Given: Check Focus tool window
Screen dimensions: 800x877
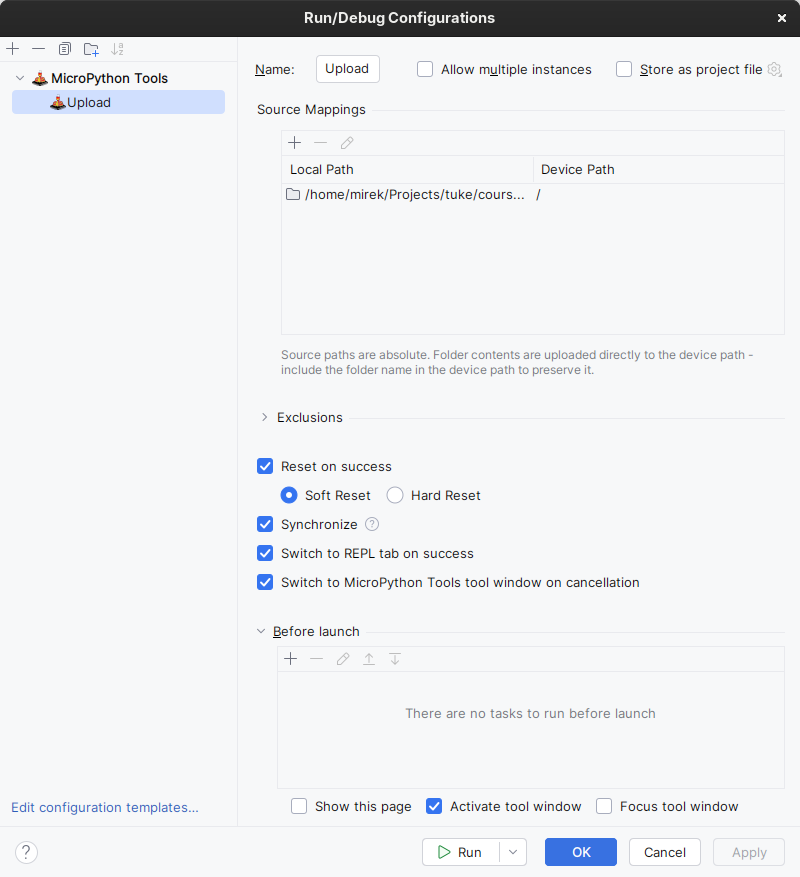Looking at the screenshot, I should point(604,807).
